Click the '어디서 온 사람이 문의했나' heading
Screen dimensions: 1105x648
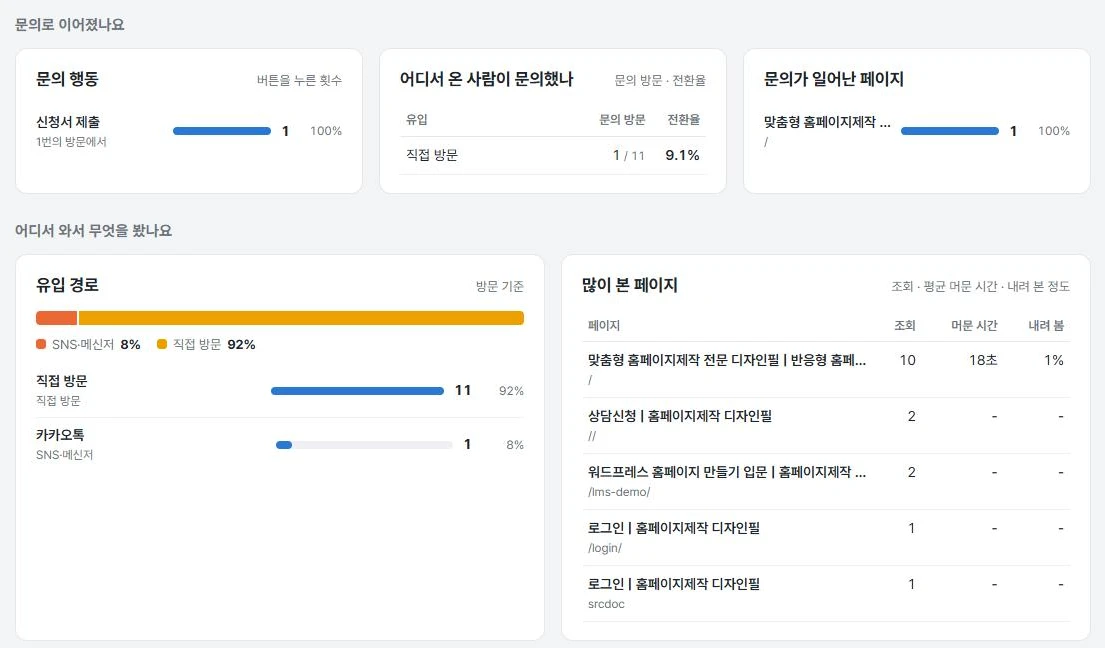pos(486,79)
